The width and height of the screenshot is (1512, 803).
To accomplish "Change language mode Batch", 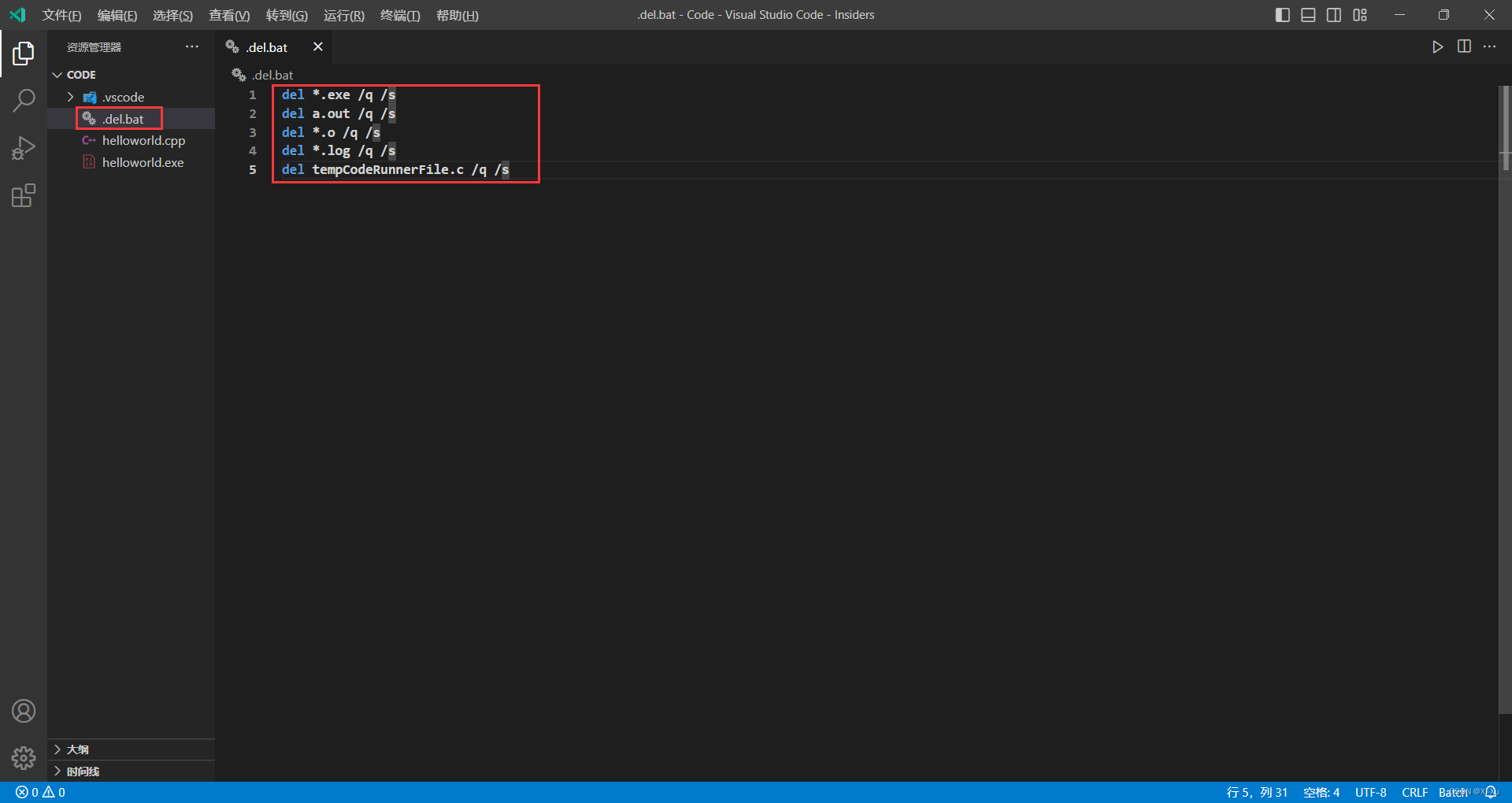I will [1453, 793].
